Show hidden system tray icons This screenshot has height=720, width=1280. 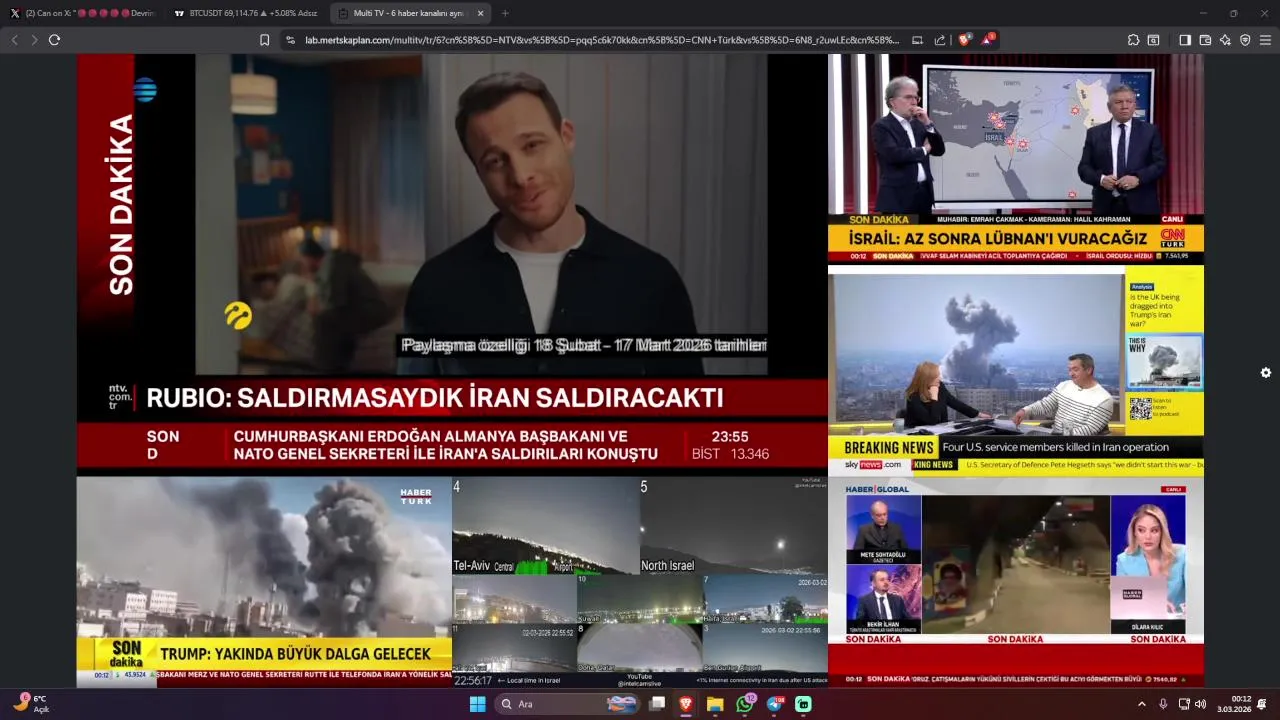1142,704
